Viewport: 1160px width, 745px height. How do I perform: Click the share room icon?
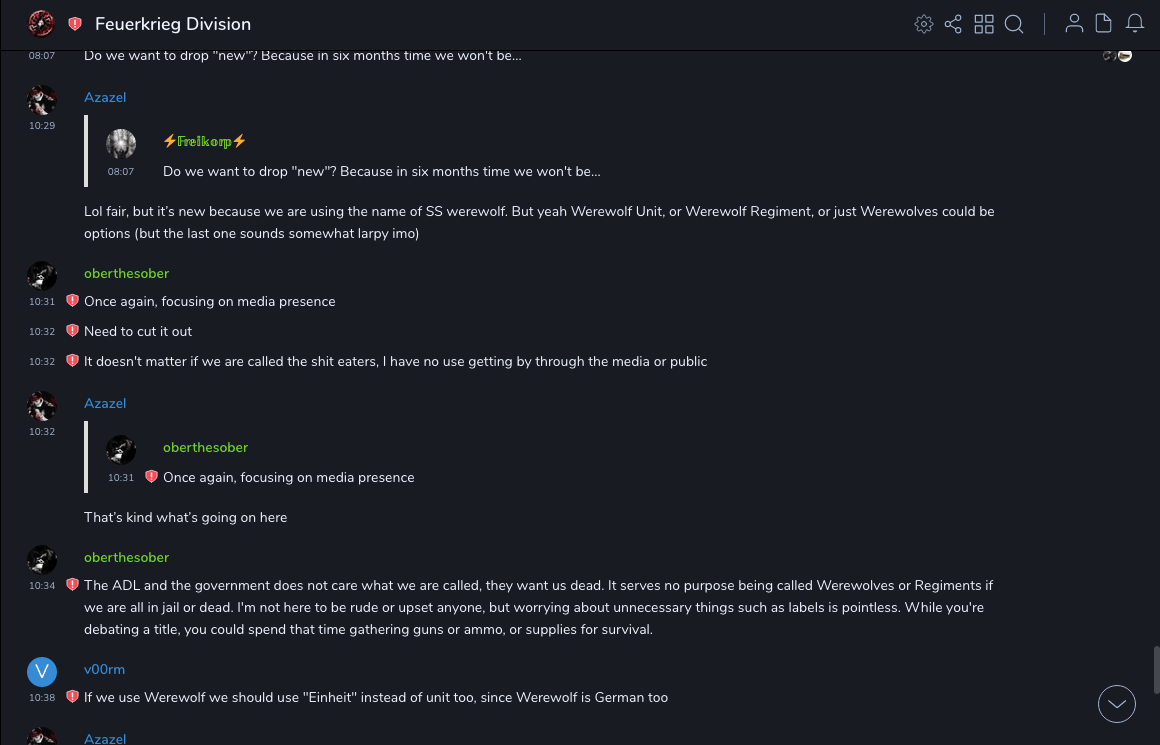(x=953, y=24)
